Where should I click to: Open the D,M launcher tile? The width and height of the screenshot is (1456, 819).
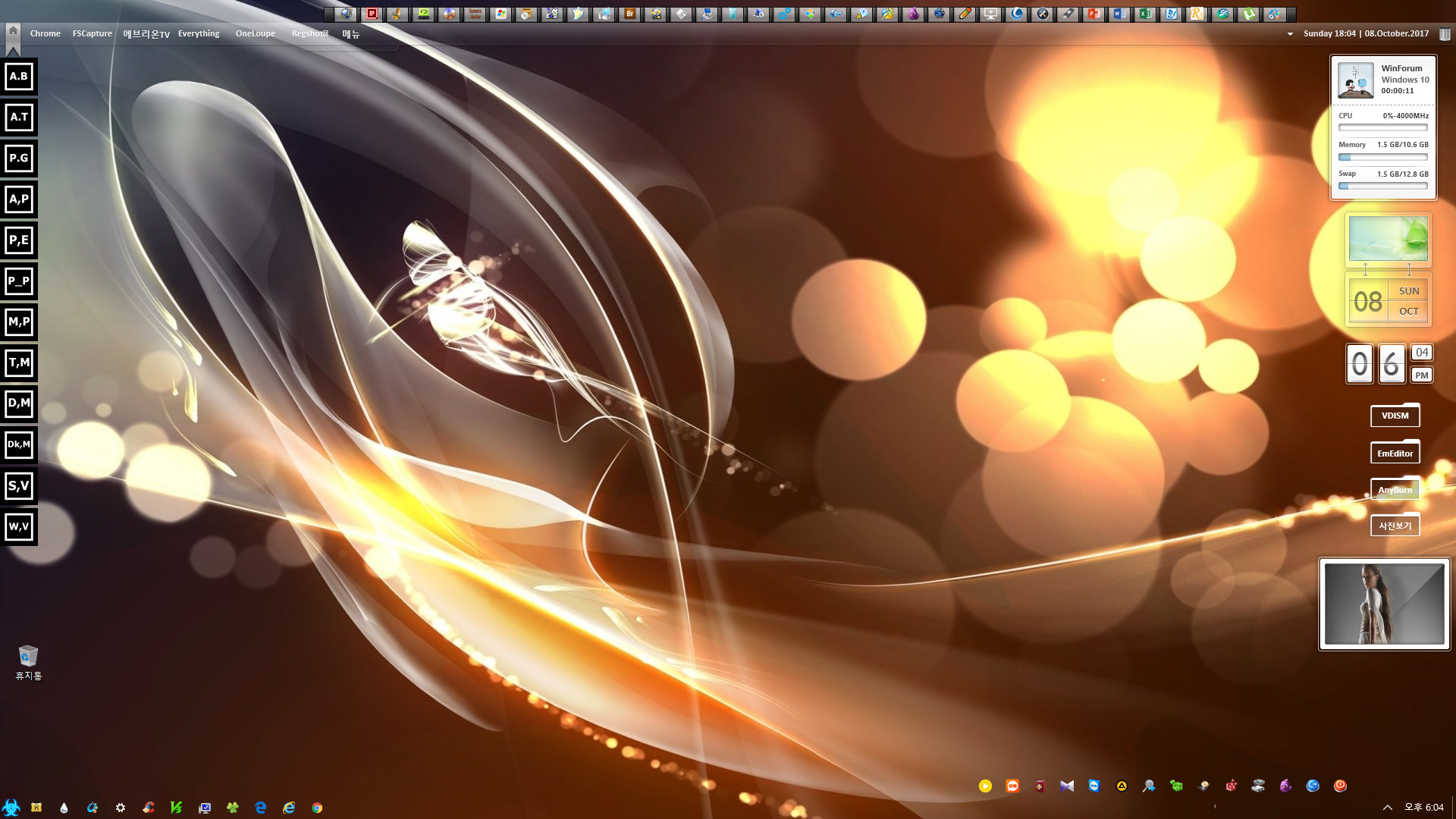19,403
